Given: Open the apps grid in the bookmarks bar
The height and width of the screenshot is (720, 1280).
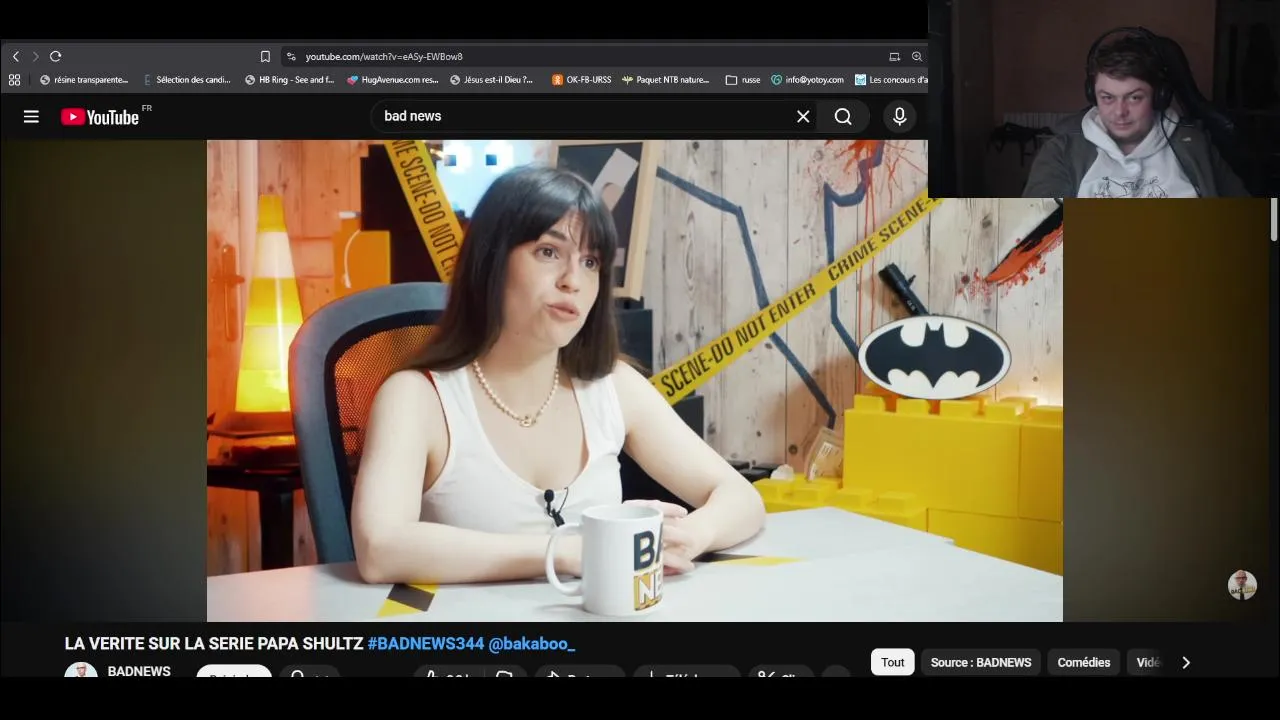Looking at the screenshot, I should coord(14,79).
